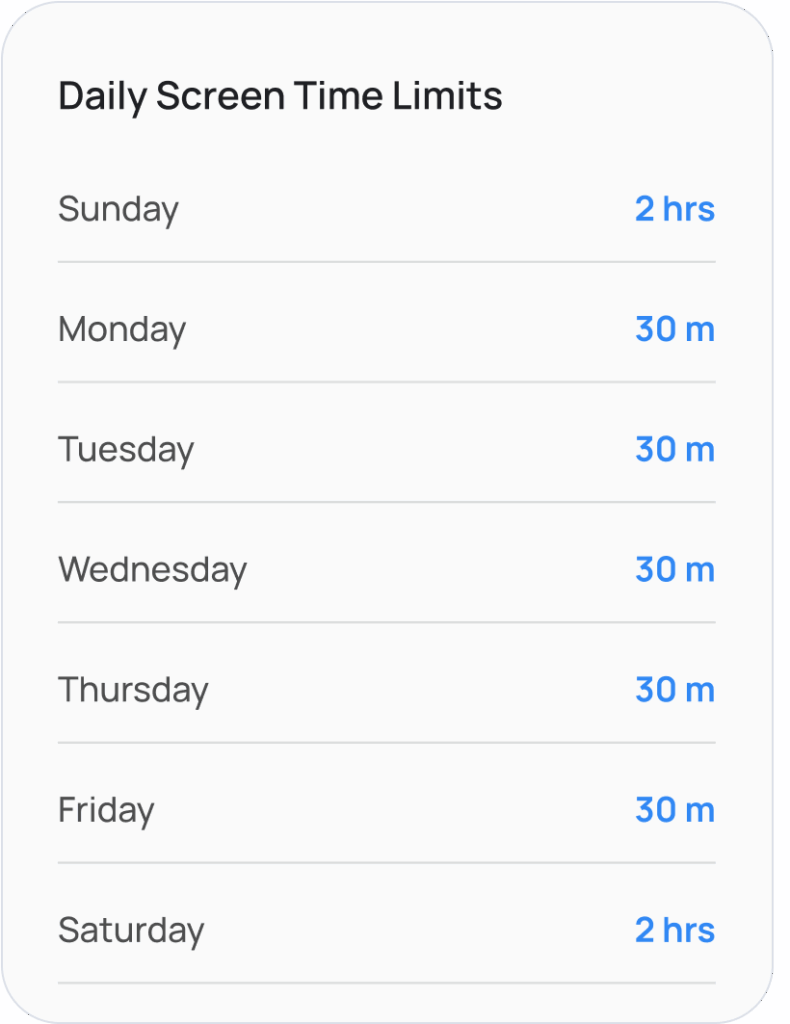This screenshot has height=1024, width=790.
Task: Open the Monday screen time row
Action: [386, 329]
